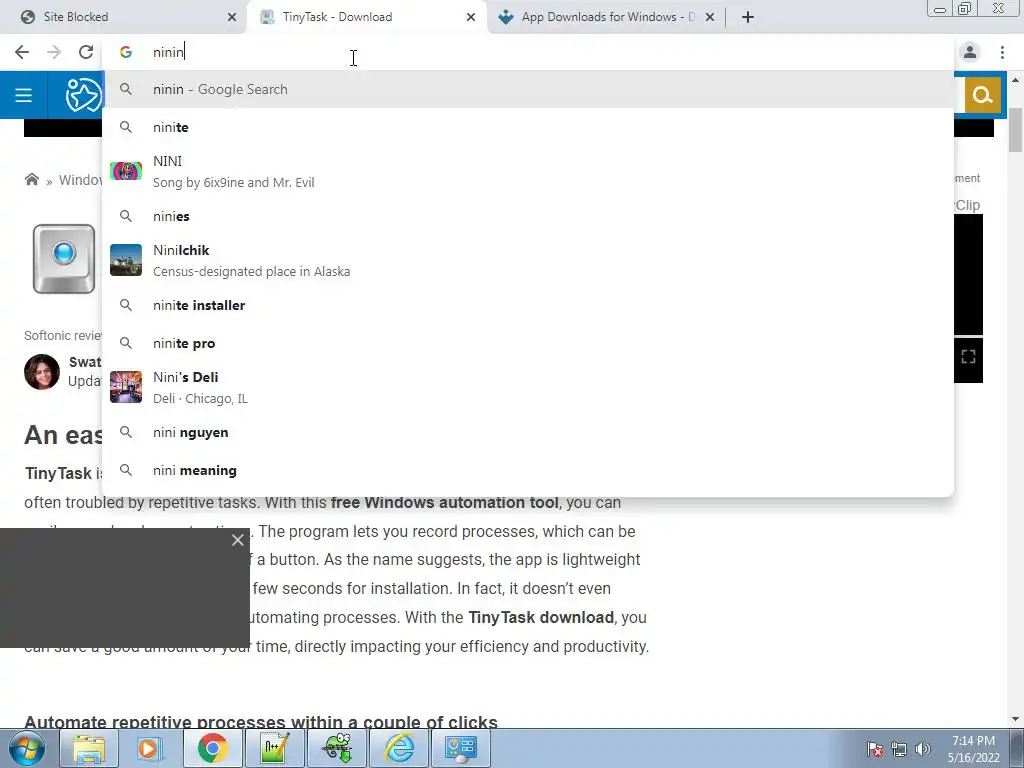Reload the current page
The width and height of the screenshot is (1024, 768).
(x=86, y=52)
